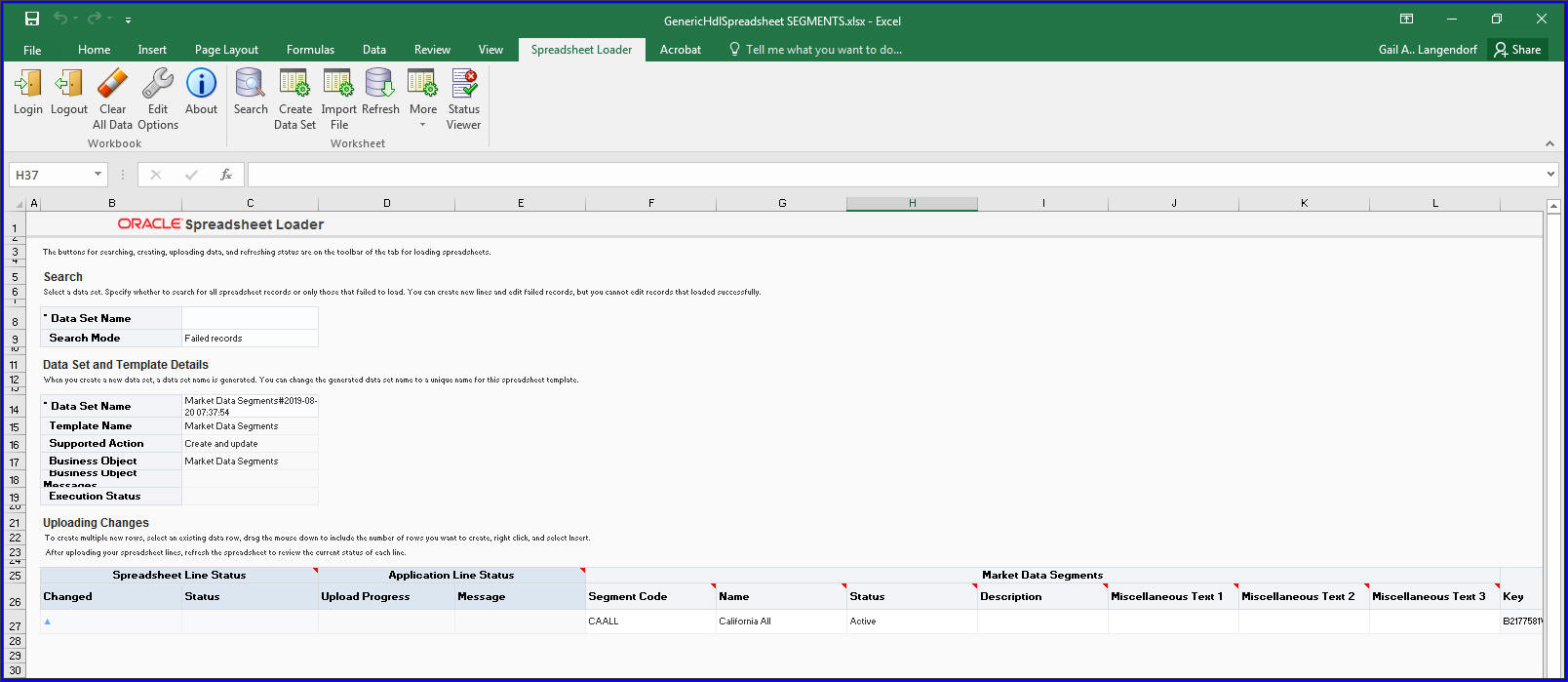Click the Share button

1518,49
